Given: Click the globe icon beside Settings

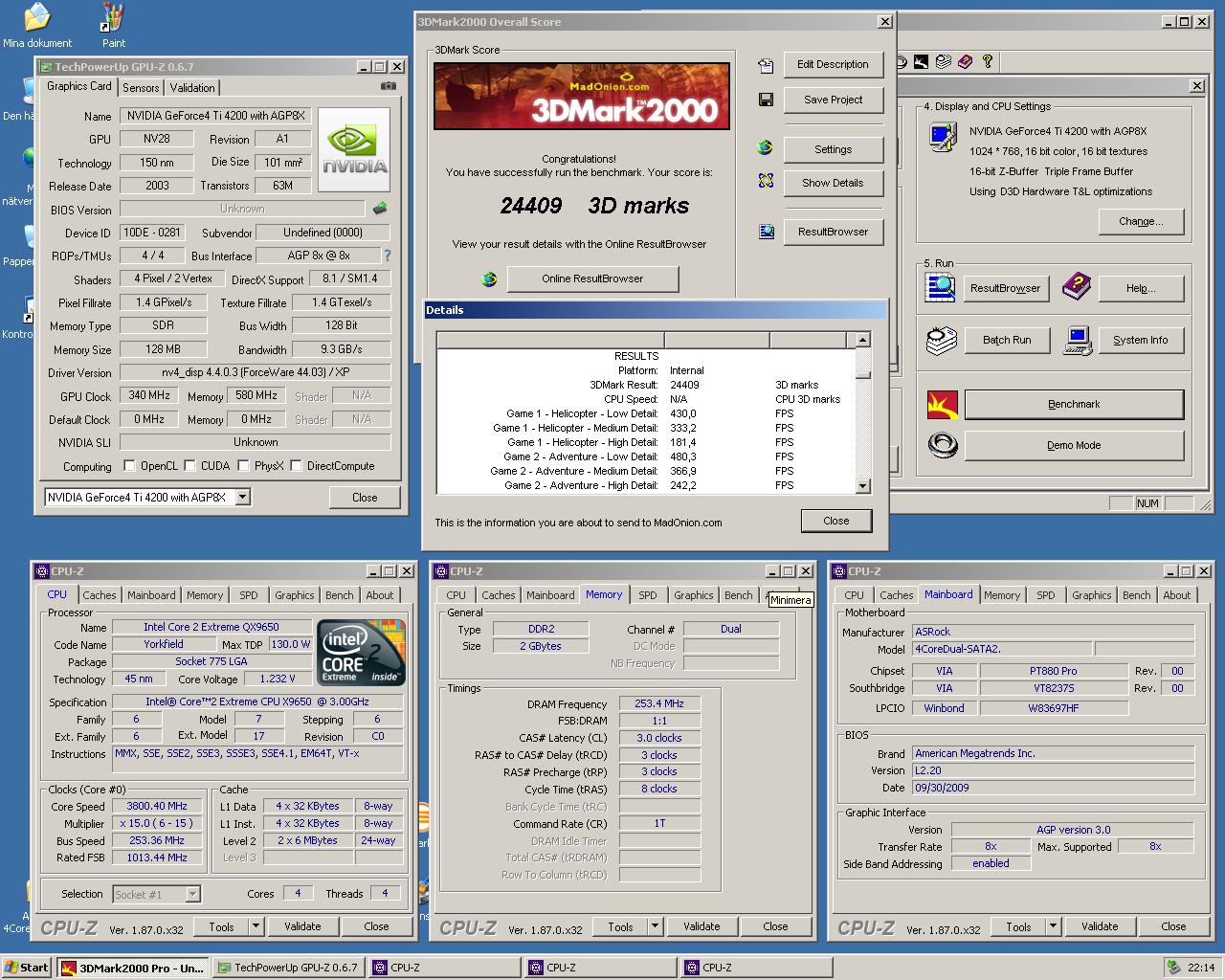Looking at the screenshot, I should click(765, 148).
